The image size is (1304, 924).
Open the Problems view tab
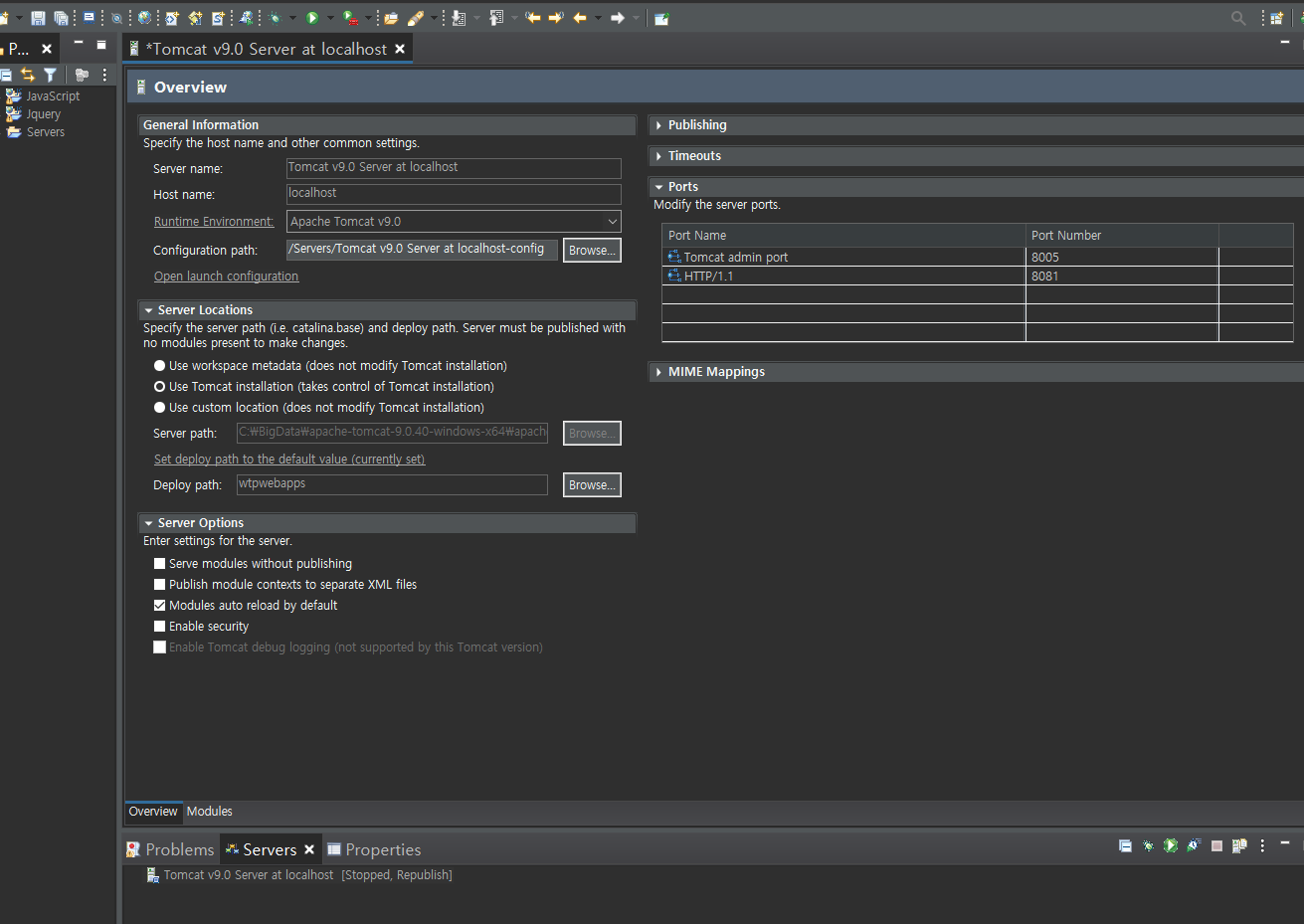170,849
